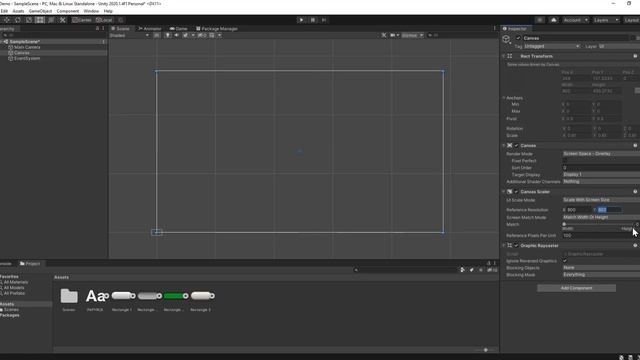Screen dimensions: 640x360
Task: Toggle Canvas GameObject active checkbox
Action: click(518, 38)
